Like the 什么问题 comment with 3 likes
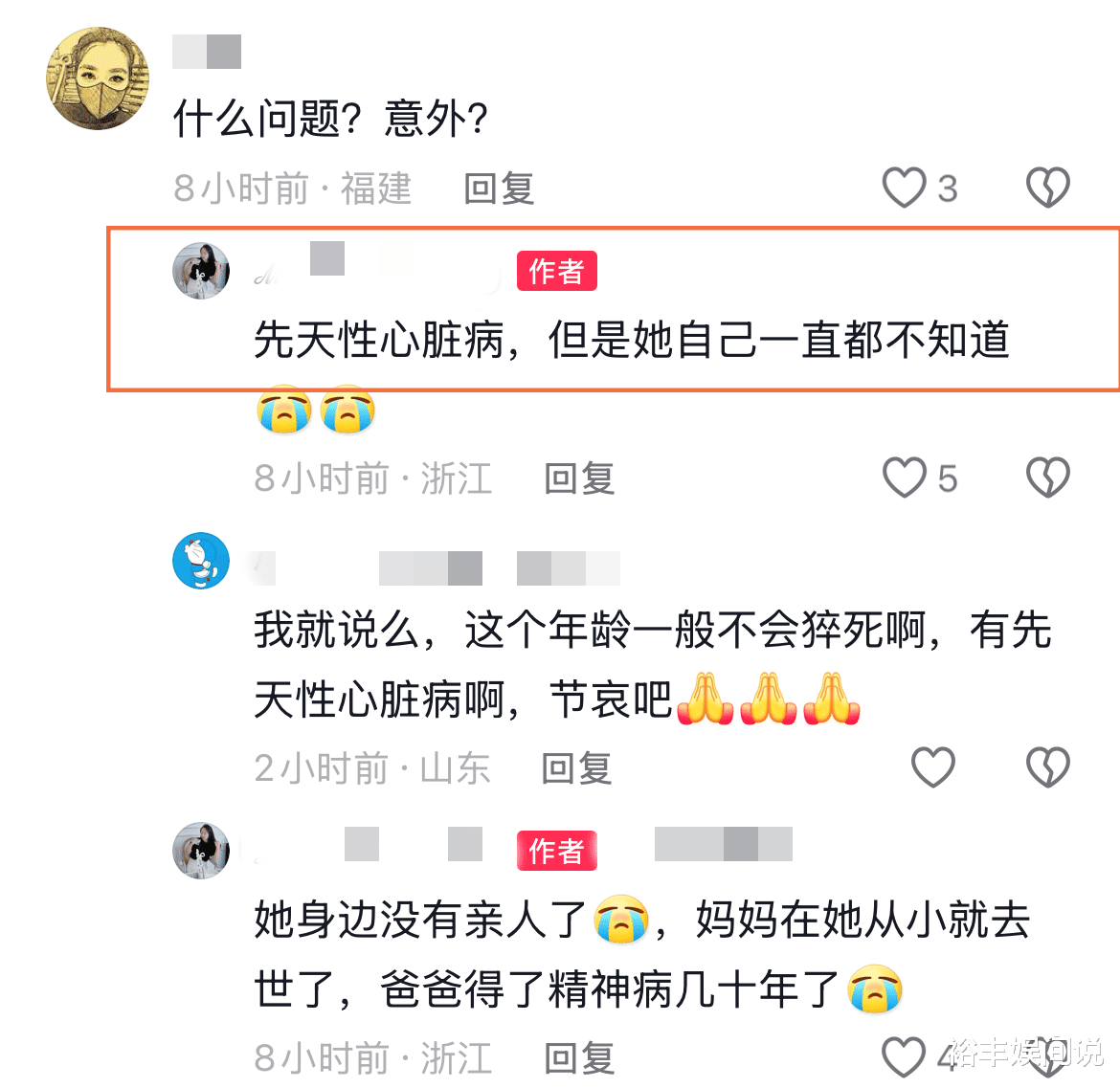Image resolution: width=1120 pixels, height=1088 pixels. 905,188
